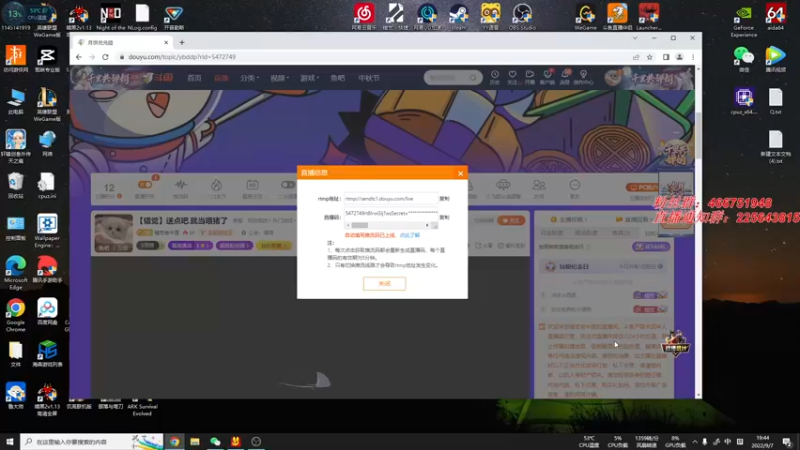
Task: Open the Windows Start menu
Action: pos(10,441)
